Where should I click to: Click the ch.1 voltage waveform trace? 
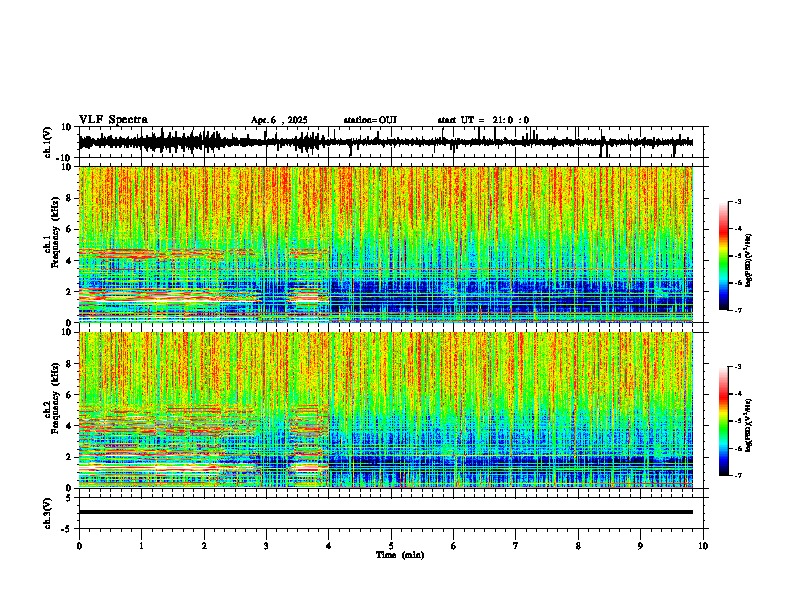pos(385,142)
